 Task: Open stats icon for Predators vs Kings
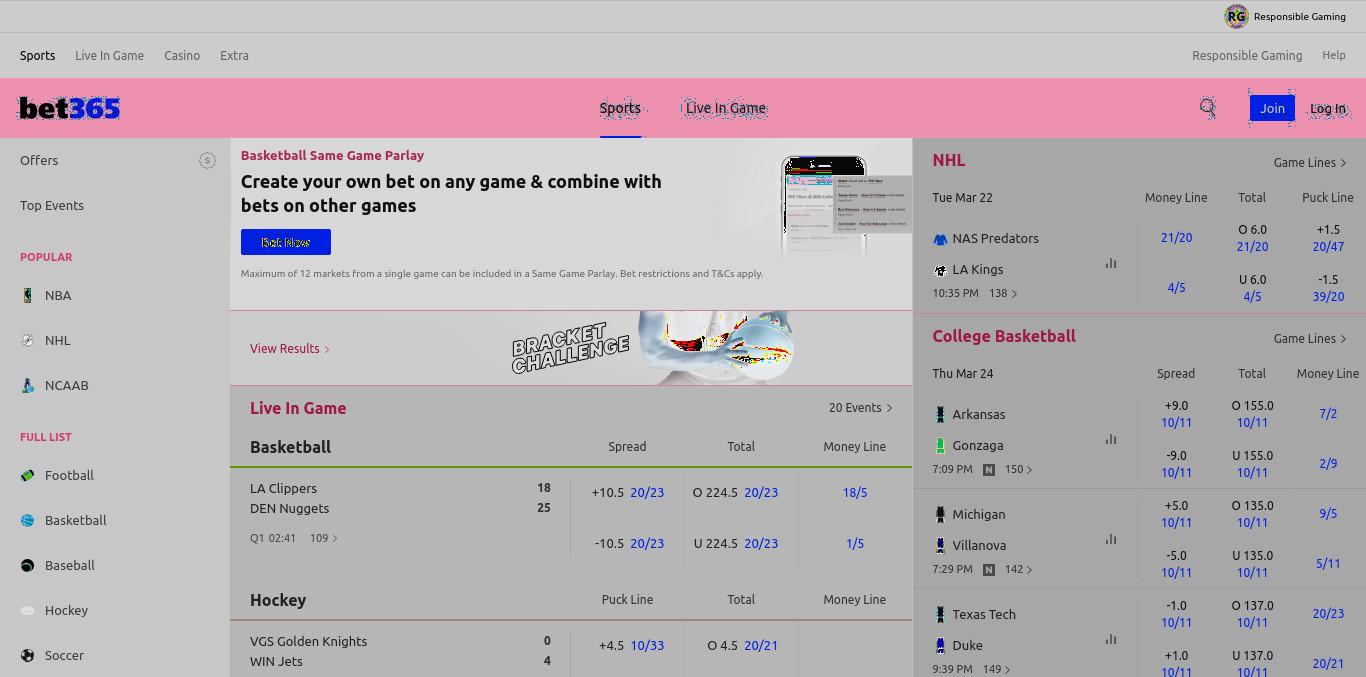[1111, 263]
